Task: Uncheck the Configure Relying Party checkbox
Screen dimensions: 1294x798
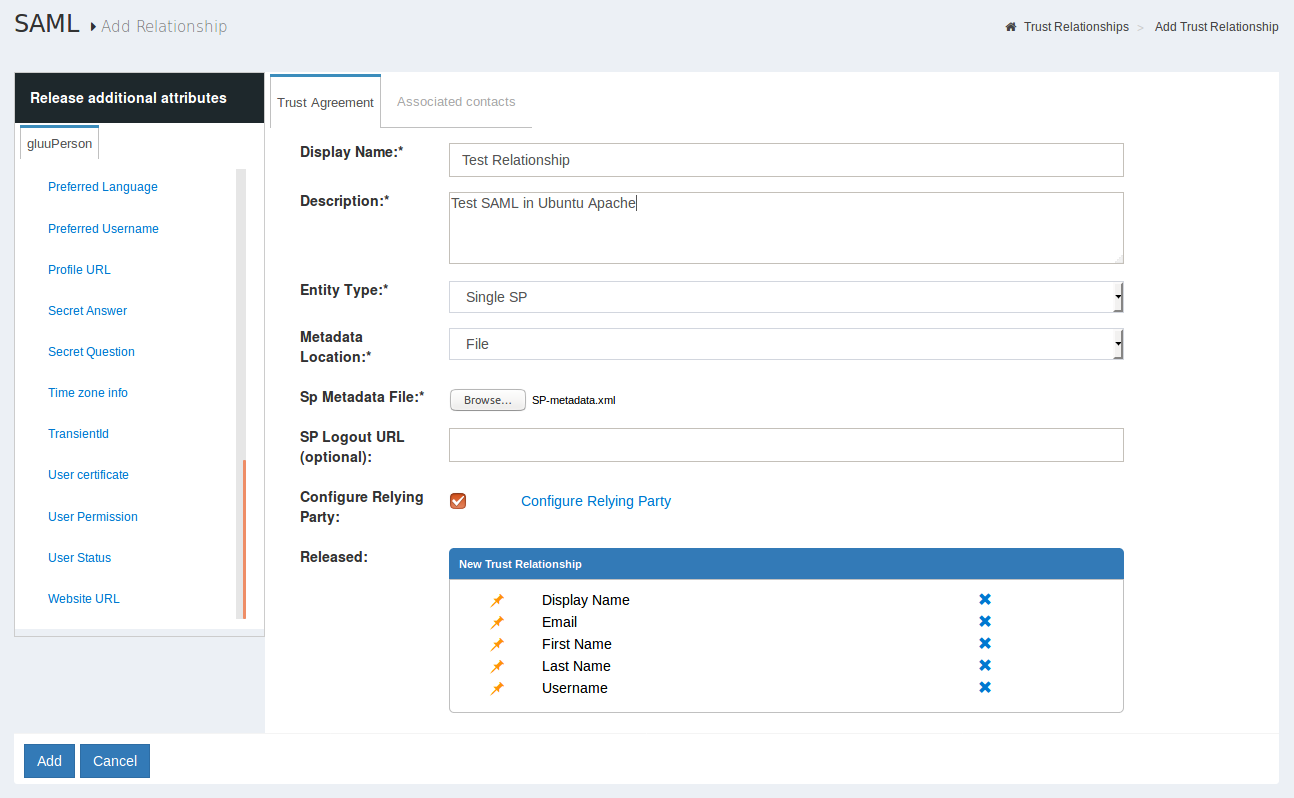Action: [458, 501]
